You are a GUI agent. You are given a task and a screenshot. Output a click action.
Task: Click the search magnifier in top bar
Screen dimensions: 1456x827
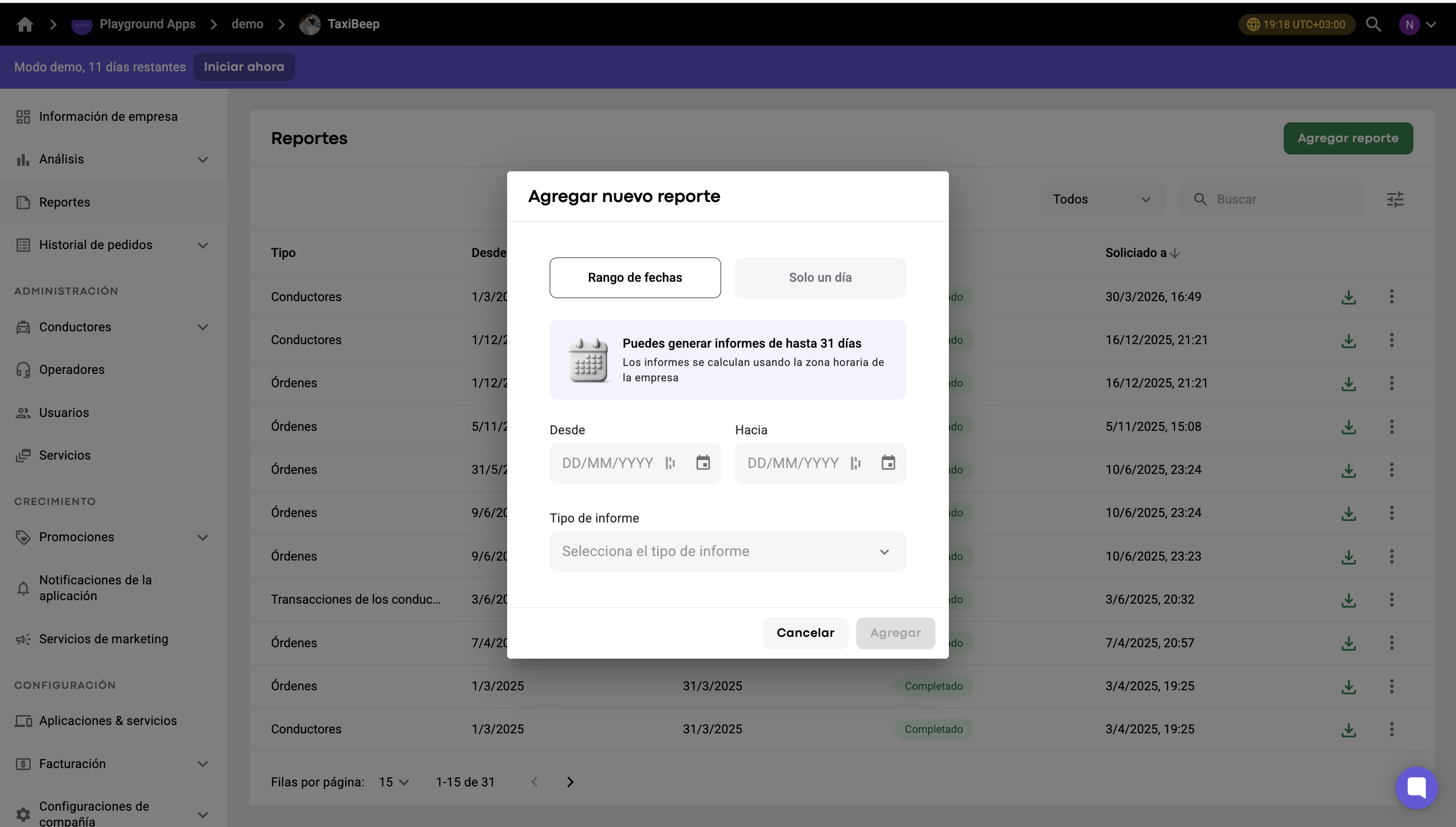click(1373, 24)
